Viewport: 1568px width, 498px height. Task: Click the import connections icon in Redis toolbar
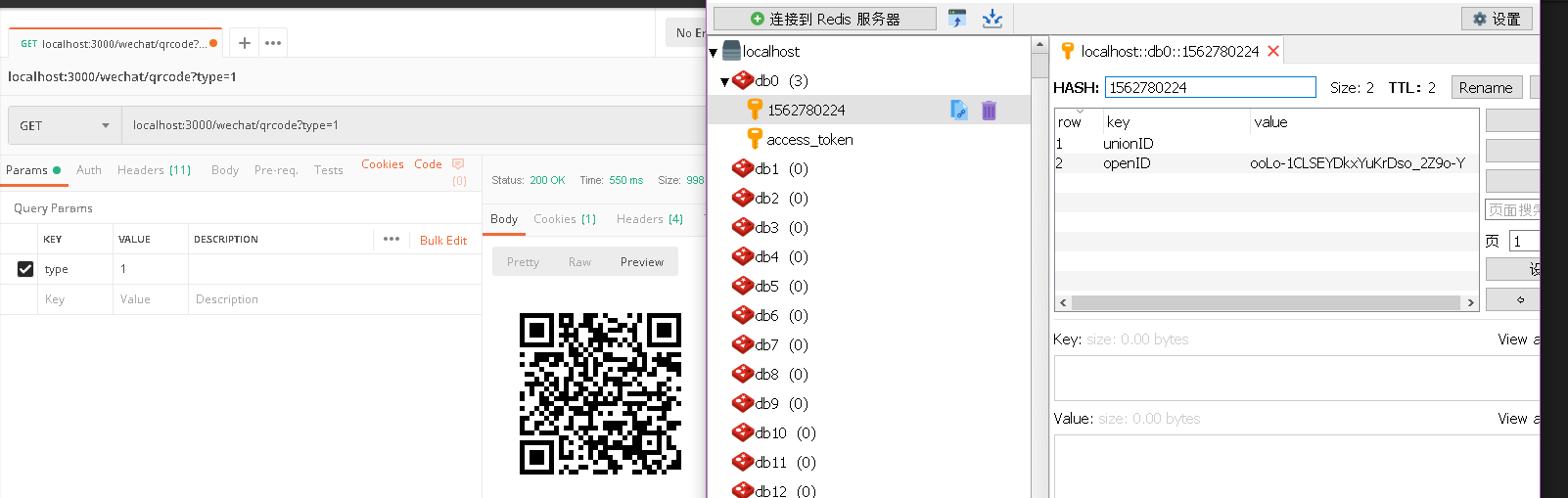pos(957,19)
